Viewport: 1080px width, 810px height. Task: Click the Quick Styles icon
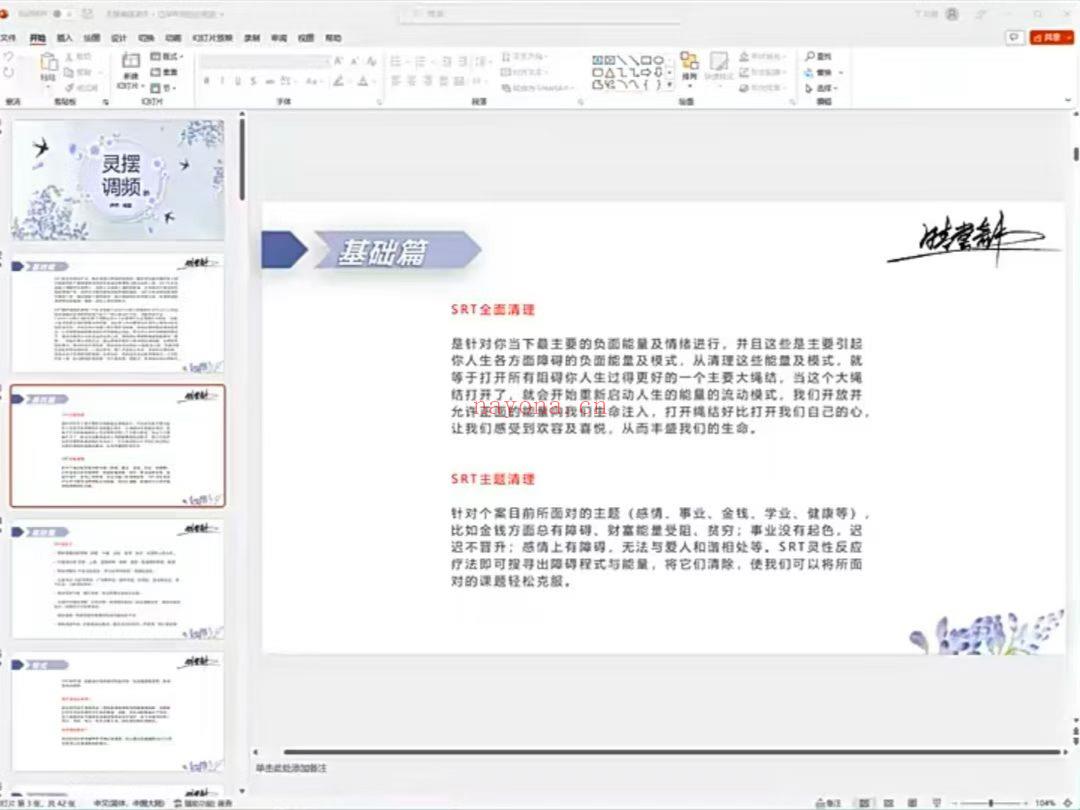tap(718, 63)
